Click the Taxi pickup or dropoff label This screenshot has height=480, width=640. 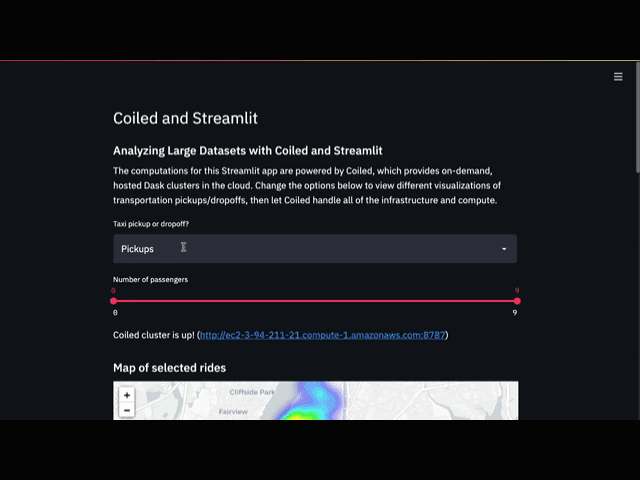click(151, 223)
